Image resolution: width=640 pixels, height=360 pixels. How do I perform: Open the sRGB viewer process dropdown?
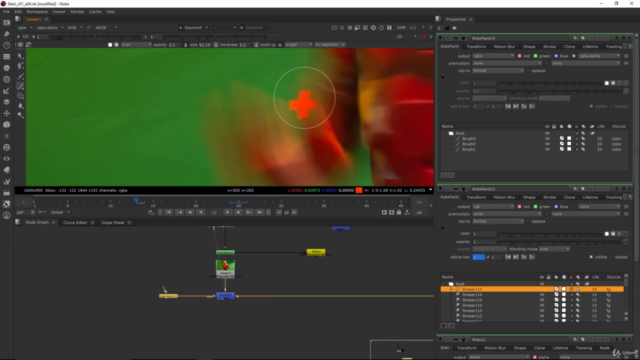[105, 28]
